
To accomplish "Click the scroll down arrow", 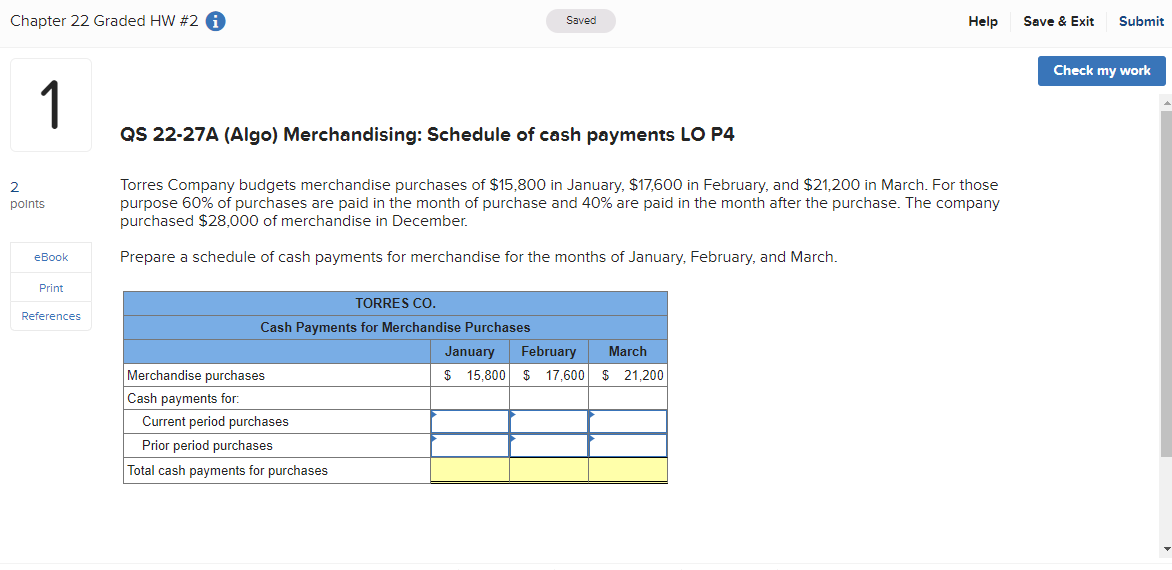I will click(1166, 549).
